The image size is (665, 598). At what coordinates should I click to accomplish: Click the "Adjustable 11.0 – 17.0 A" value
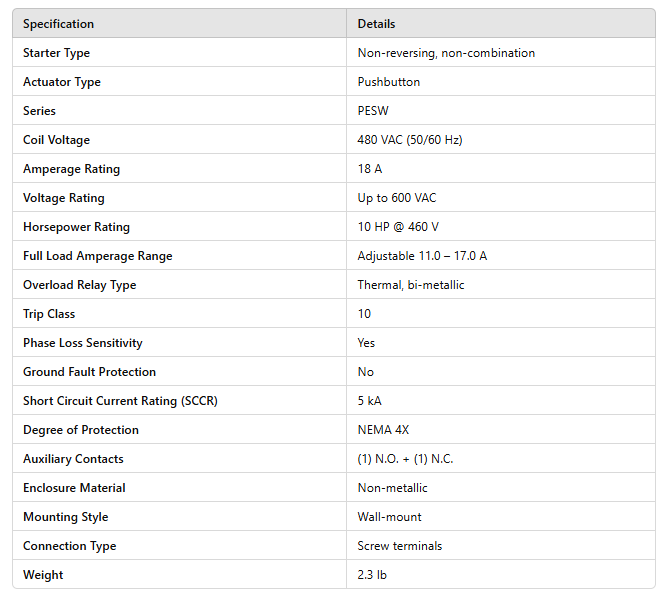(422, 256)
